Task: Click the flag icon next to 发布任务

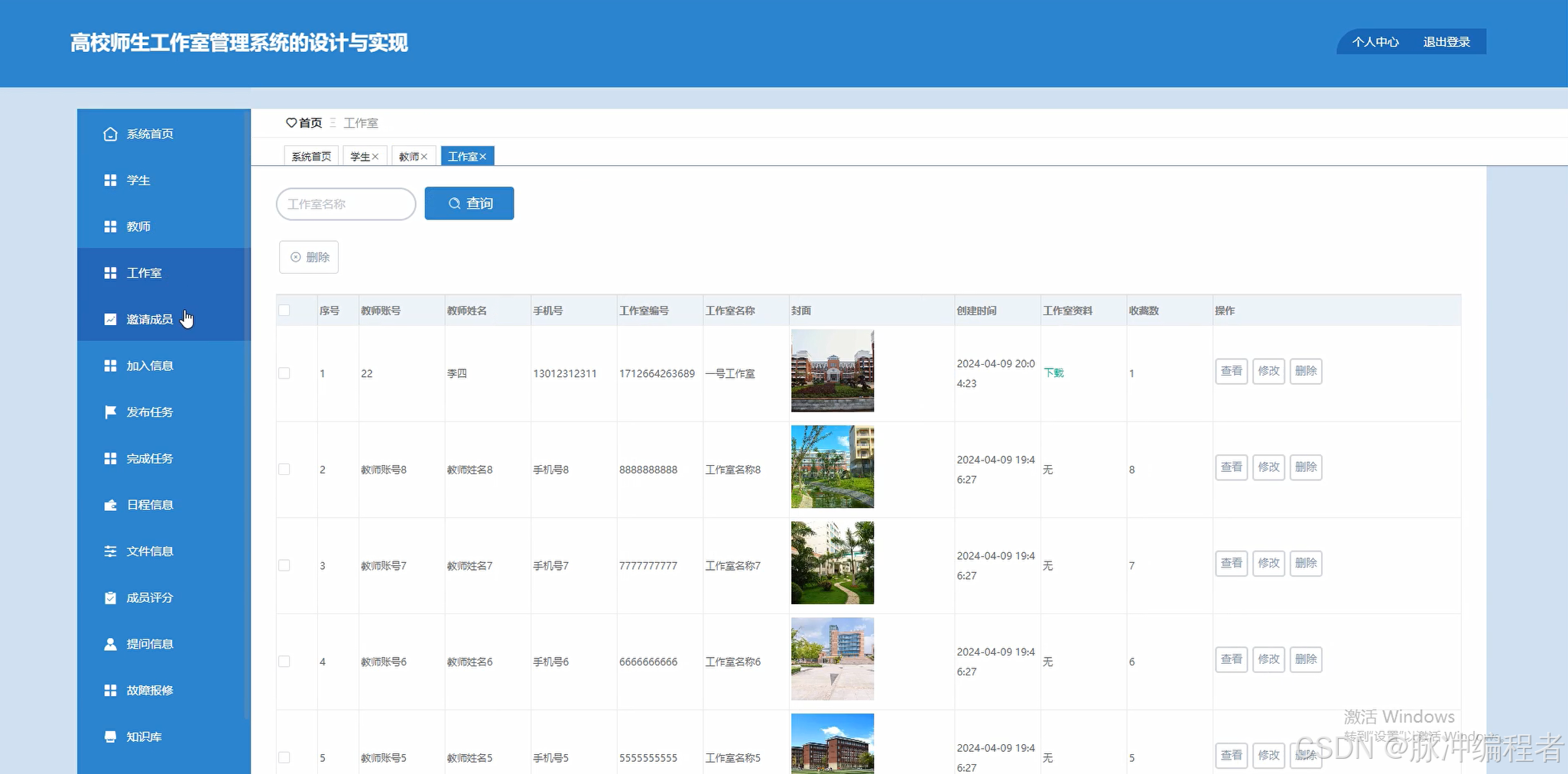Action: (x=110, y=412)
